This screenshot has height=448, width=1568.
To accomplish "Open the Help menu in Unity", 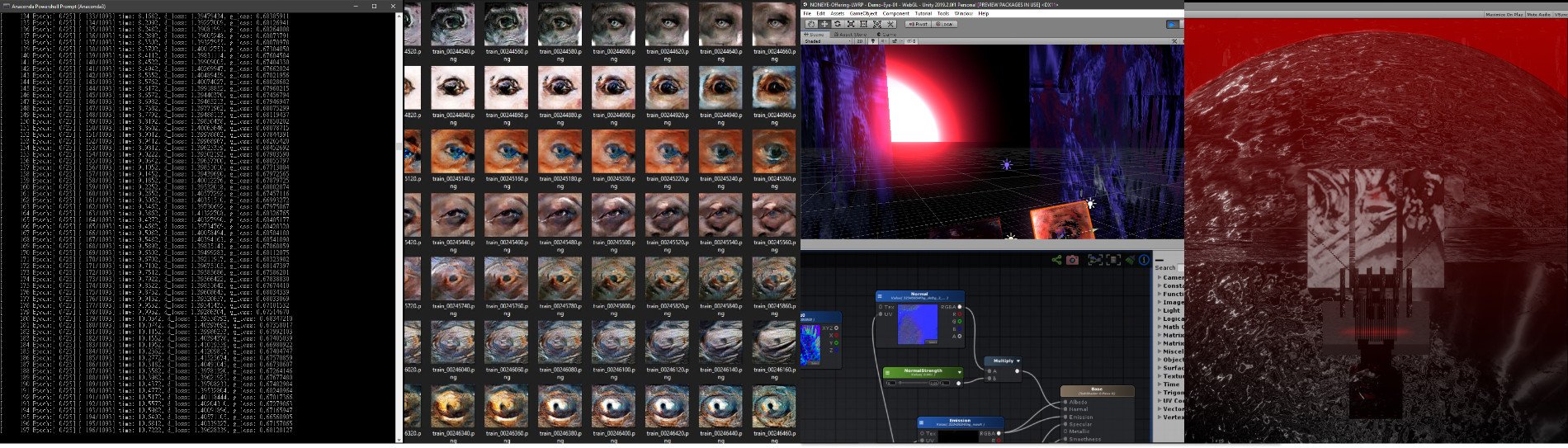I will pyautogui.click(x=983, y=13).
